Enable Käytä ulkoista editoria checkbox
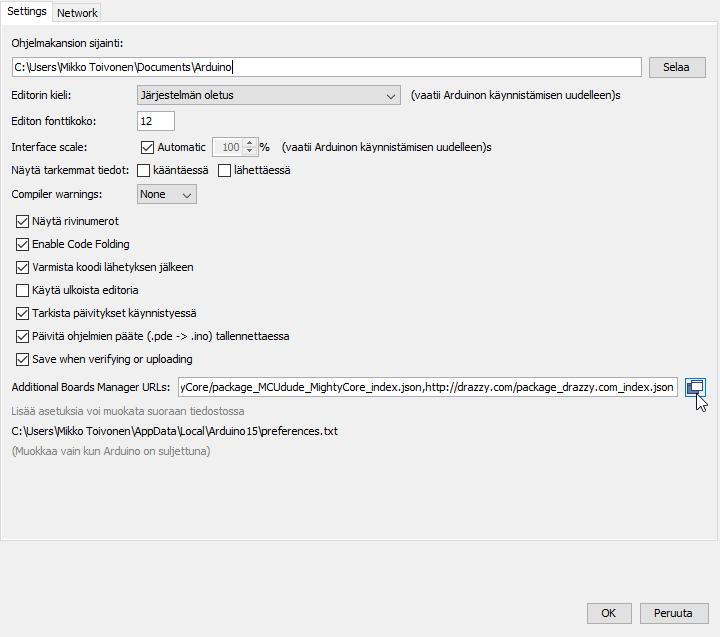This screenshot has height=637, width=720. [22, 290]
